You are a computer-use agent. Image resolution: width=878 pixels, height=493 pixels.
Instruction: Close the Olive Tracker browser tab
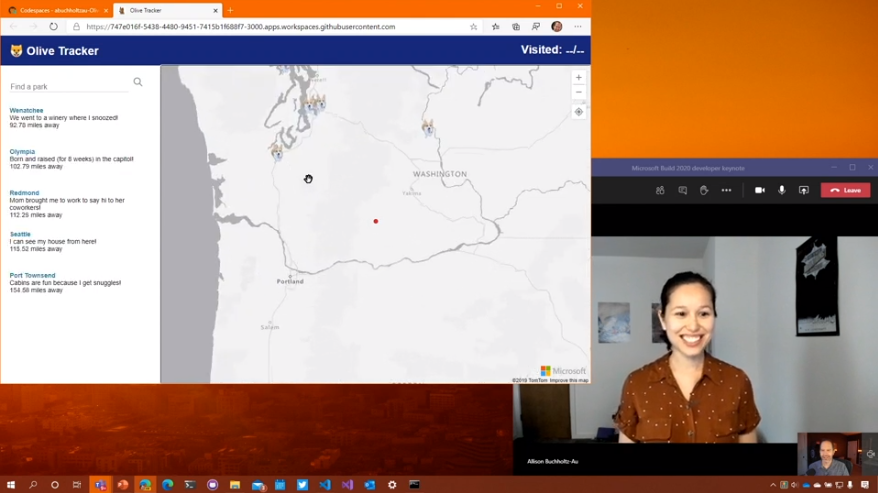tap(216, 11)
